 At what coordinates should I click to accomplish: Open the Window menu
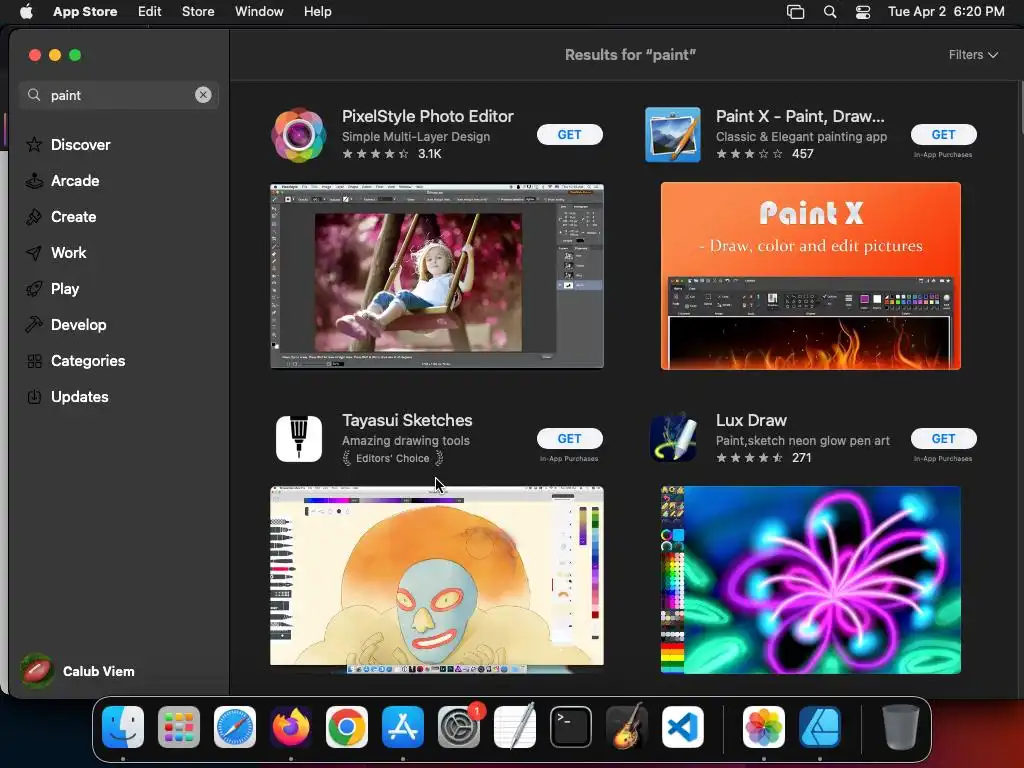pos(259,12)
